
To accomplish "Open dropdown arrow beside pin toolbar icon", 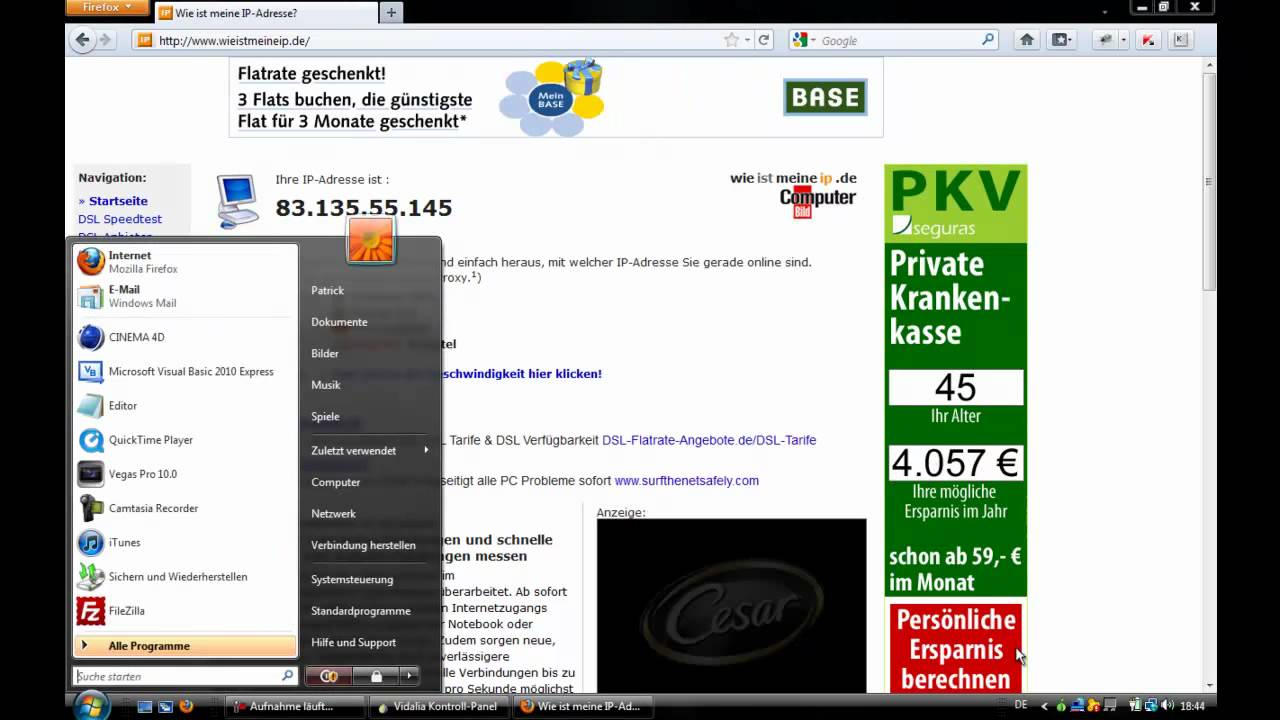I will click(x=1123, y=40).
